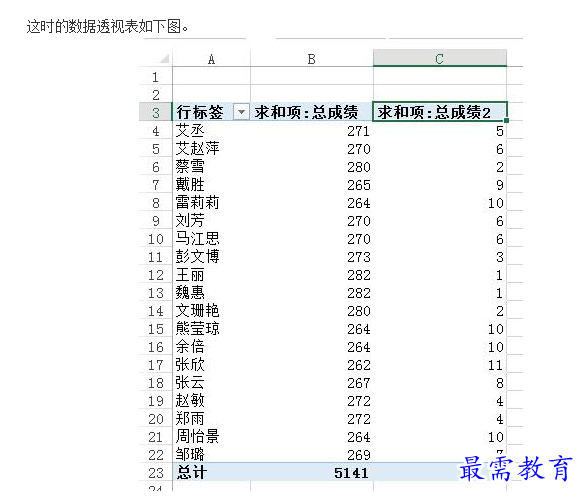Image resolution: width=581 pixels, height=500 pixels.
Task: Click score 269 in 邹璐 row
Action: 359,455
